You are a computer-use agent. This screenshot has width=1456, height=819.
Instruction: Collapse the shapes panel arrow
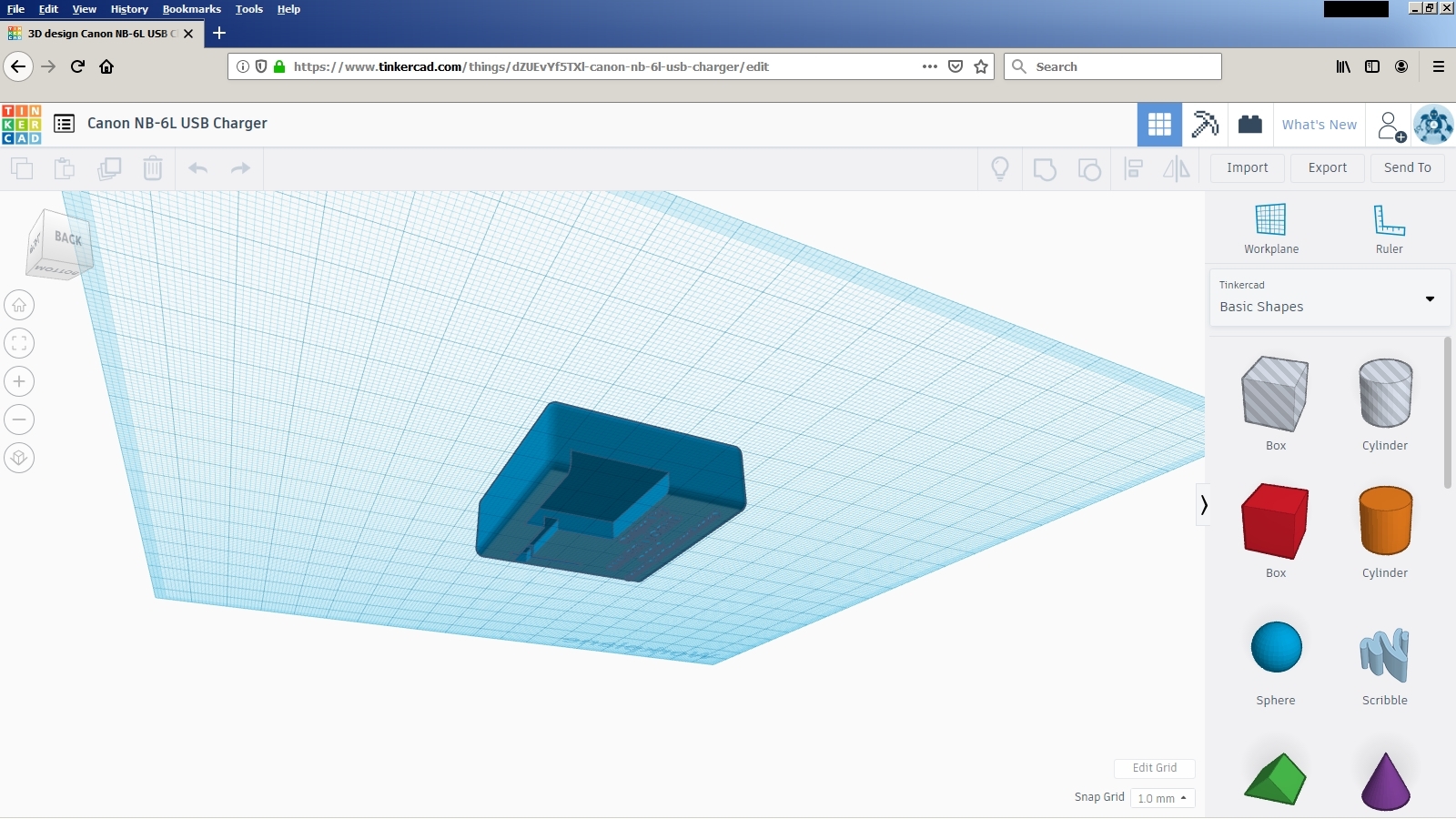pos(1203,504)
